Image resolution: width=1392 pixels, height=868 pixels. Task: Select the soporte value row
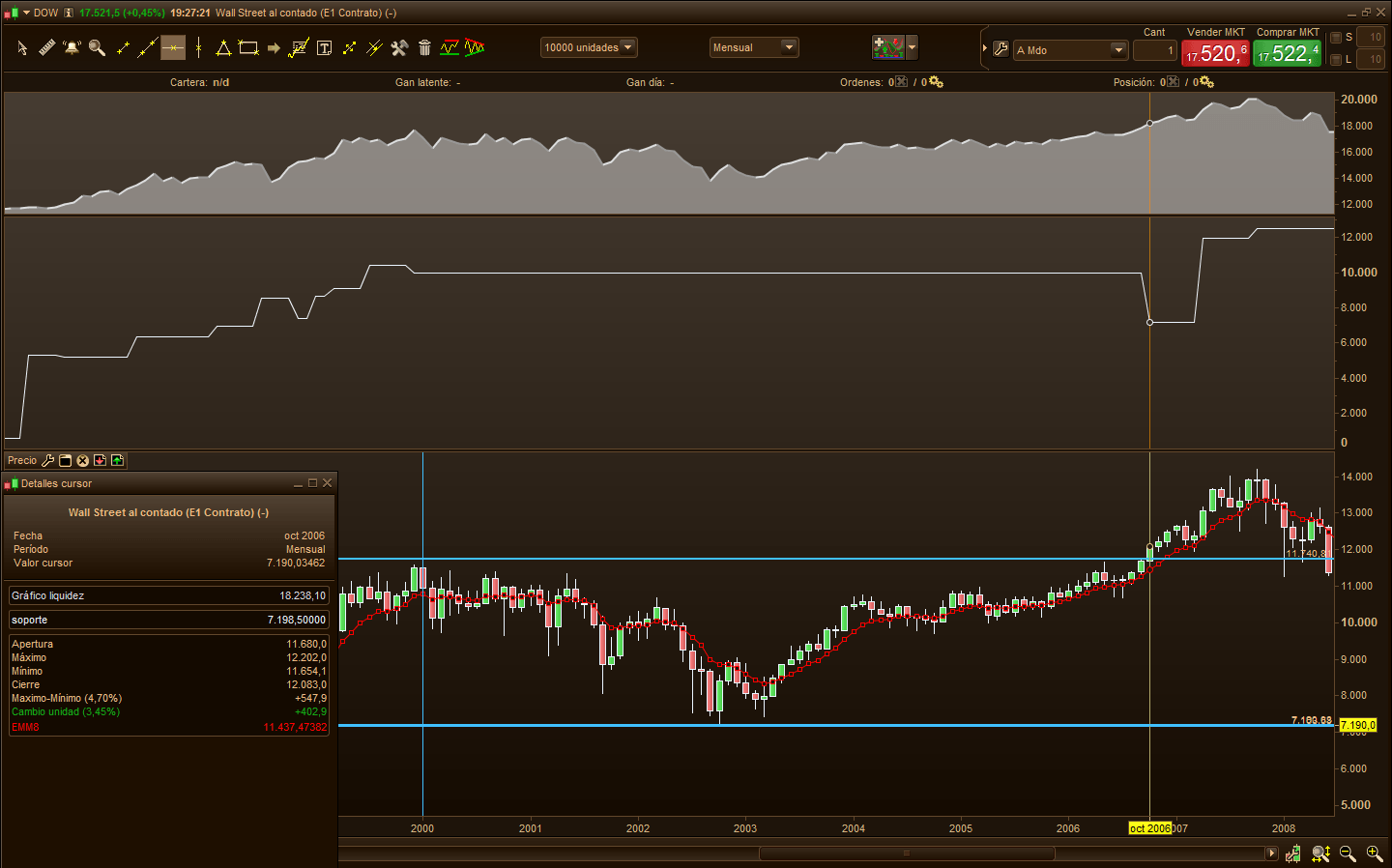click(x=169, y=620)
